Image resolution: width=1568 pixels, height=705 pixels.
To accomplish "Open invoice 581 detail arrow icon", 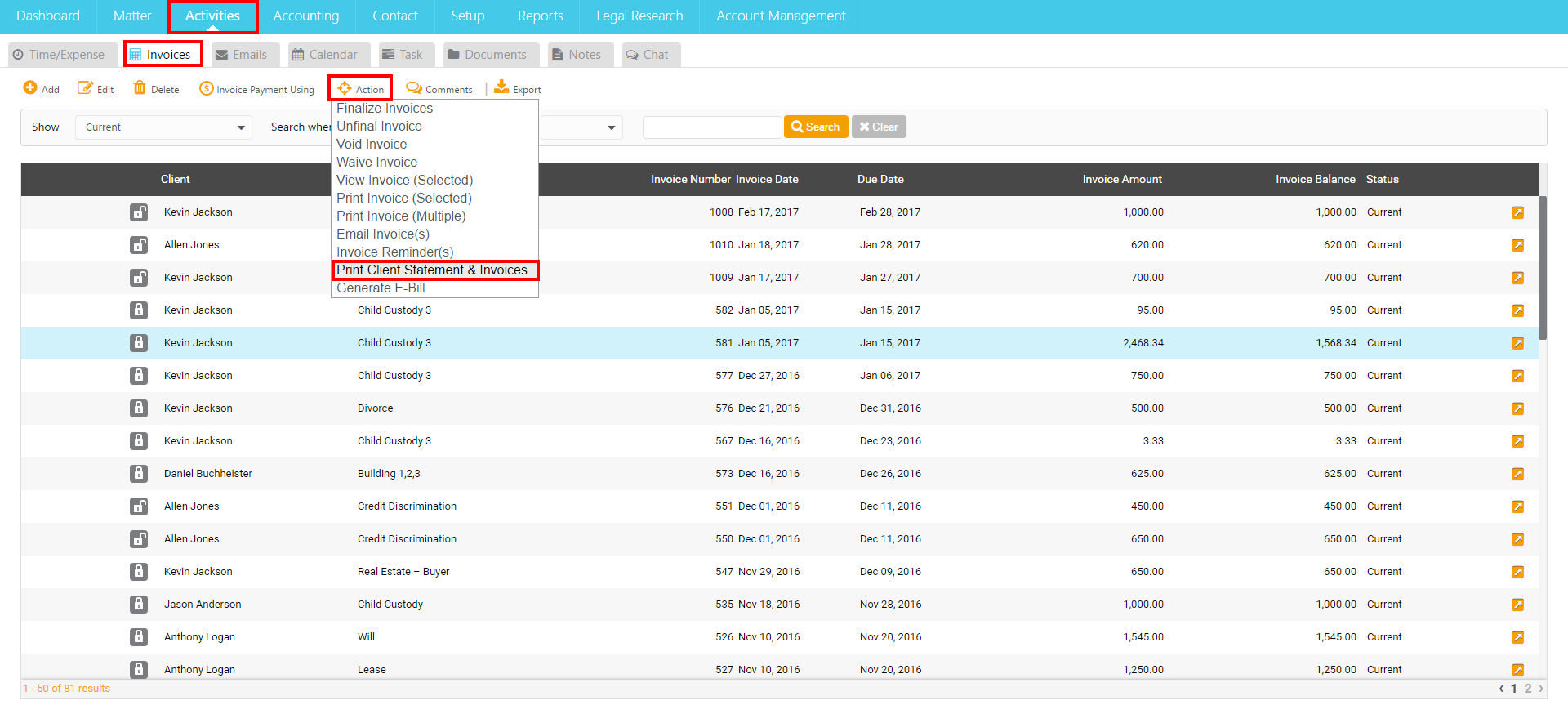I will tap(1517, 343).
